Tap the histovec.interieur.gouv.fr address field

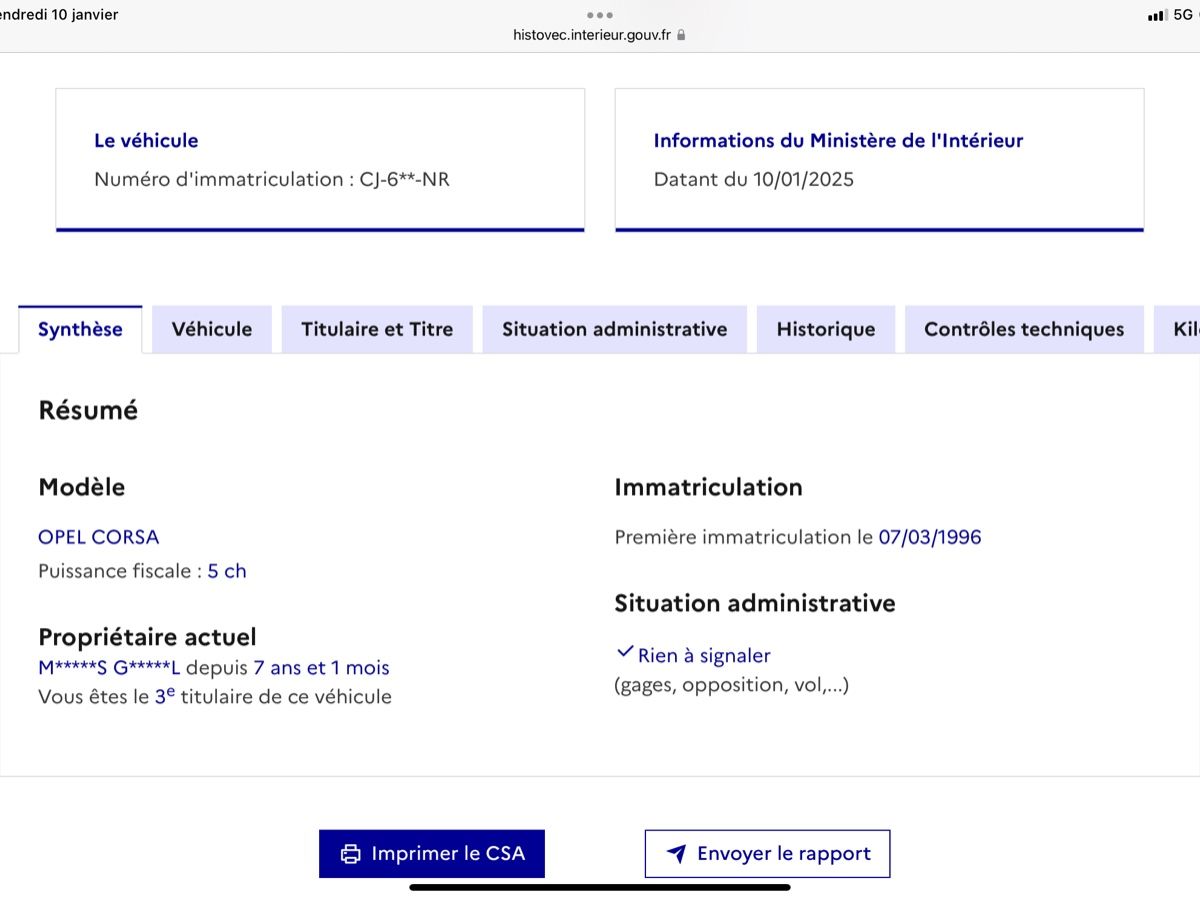pos(591,35)
